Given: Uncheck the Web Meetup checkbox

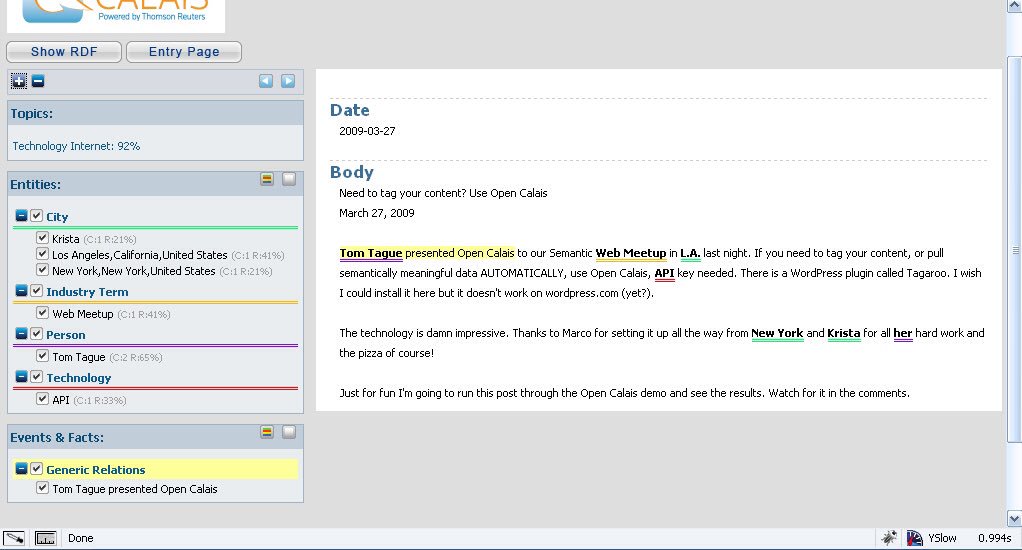Looking at the screenshot, I should click(x=42, y=313).
